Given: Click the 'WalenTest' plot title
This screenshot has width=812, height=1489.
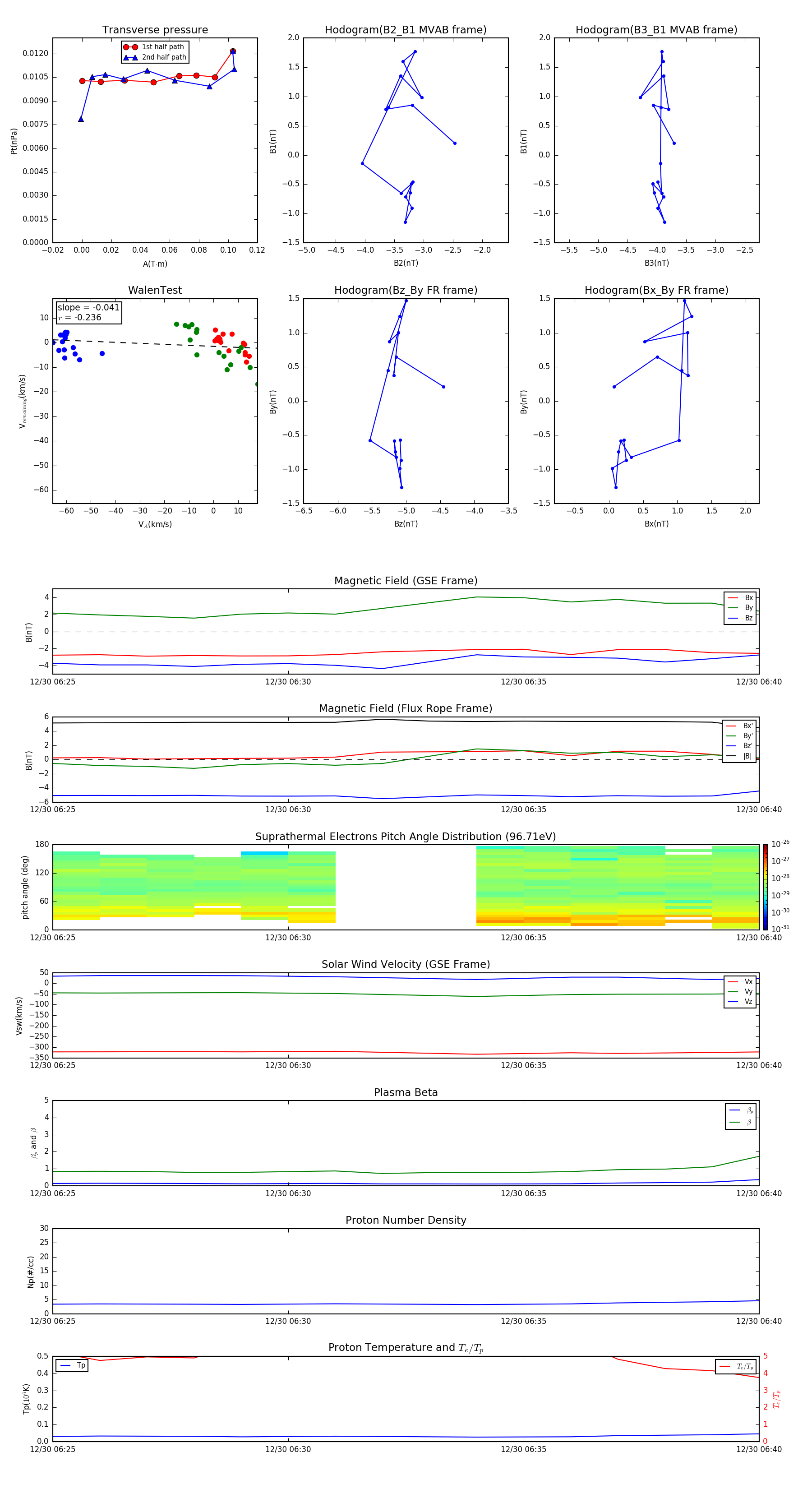Looking at the screenshot, I should click(x=155, y=290).
